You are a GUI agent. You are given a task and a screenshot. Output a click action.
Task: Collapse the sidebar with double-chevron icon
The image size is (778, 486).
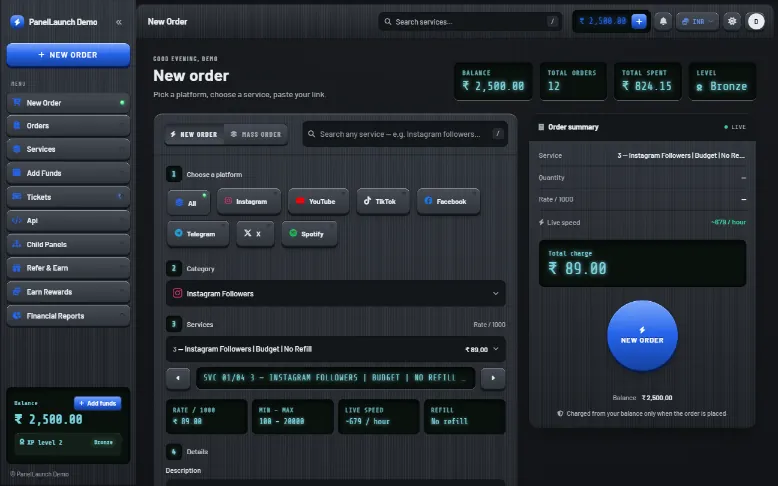pos(119,22)
